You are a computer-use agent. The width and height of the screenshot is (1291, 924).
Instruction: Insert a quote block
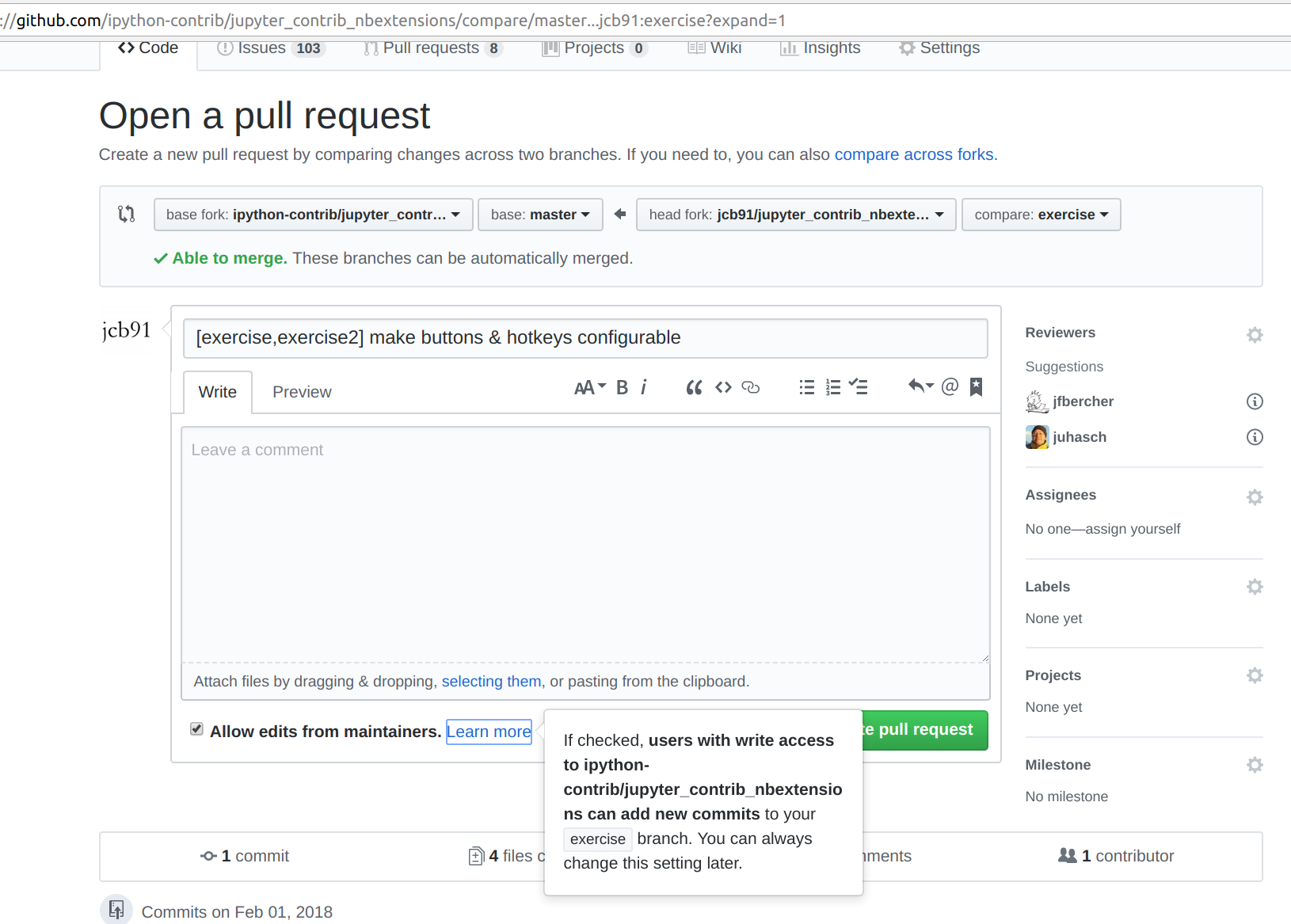694,387
